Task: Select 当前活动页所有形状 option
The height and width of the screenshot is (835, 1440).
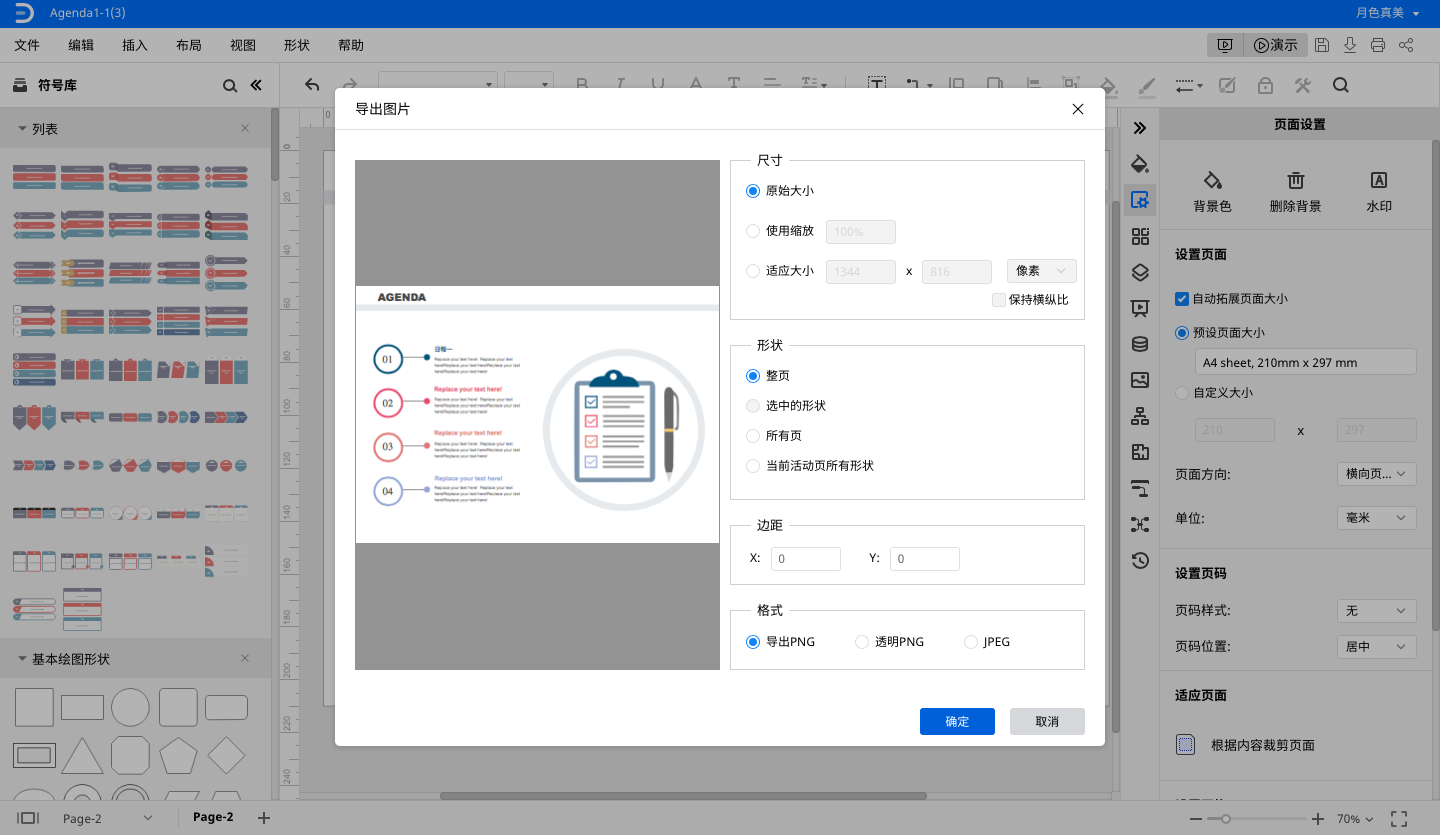Action: pos(753,466)
